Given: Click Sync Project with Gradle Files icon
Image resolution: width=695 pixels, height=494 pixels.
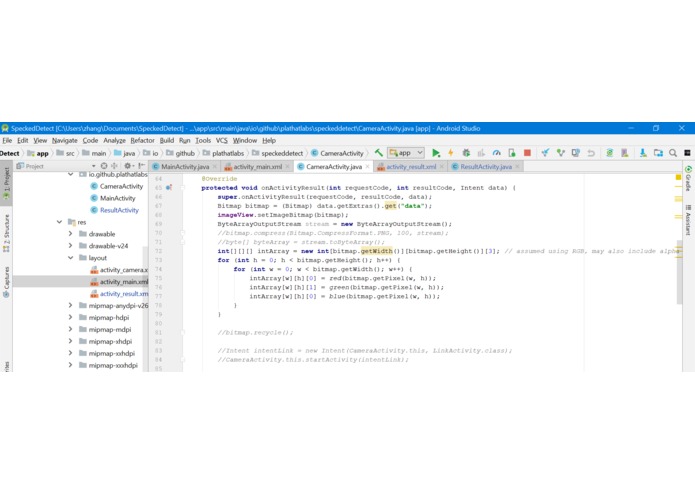Looking at the screenshot, I should (609, 153).
